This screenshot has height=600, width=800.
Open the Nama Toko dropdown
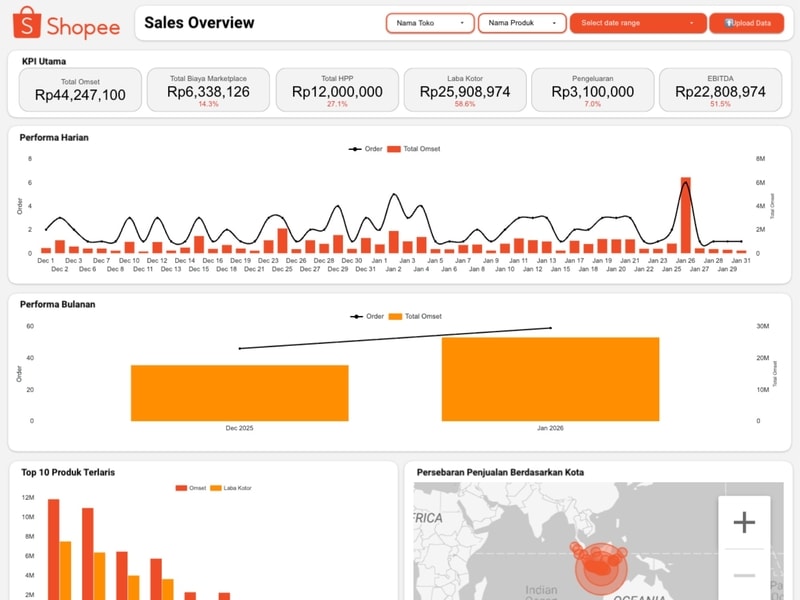[x=430, y=23]
